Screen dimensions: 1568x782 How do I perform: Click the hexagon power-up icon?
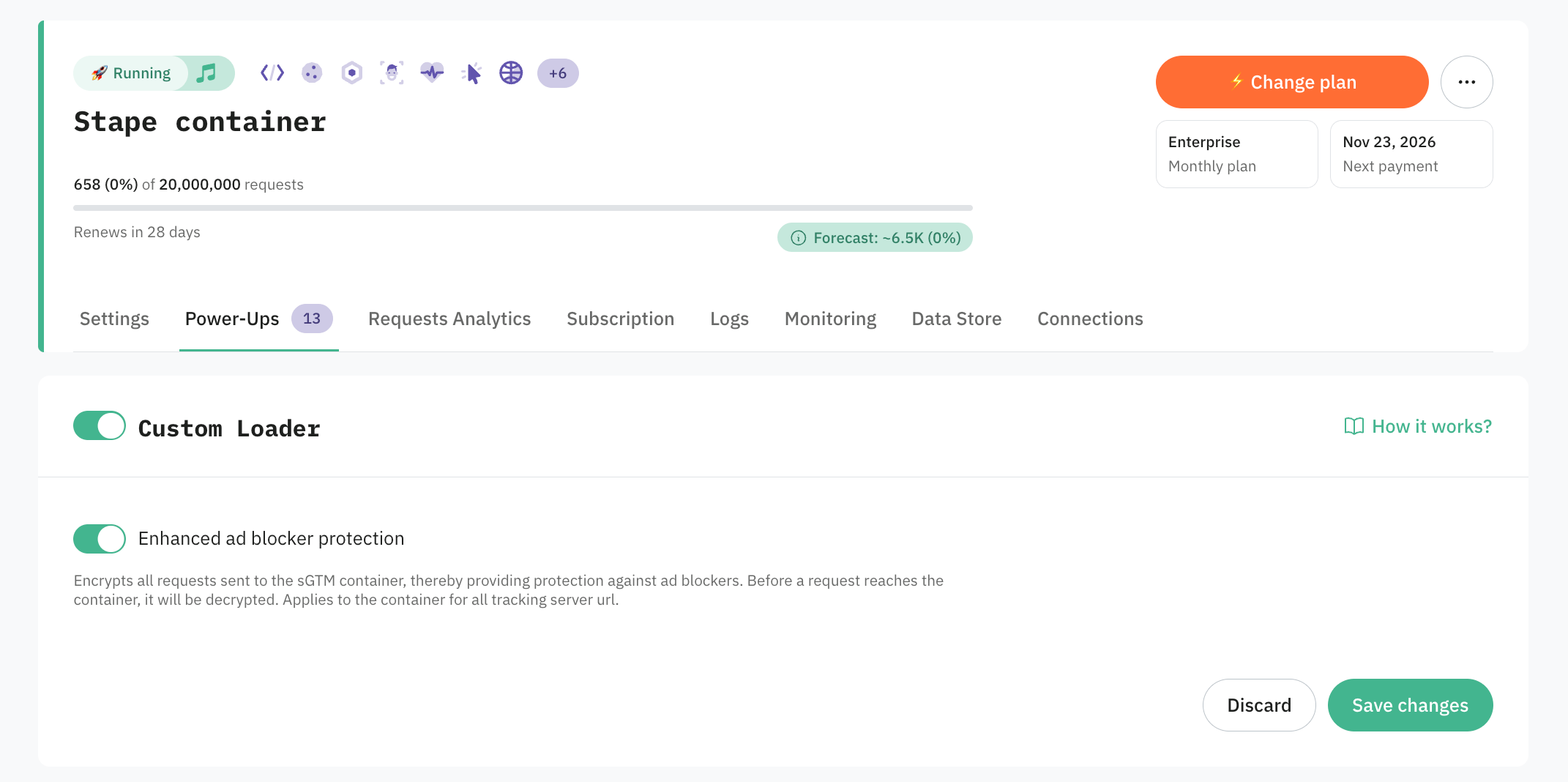click(x=352, y=72)
